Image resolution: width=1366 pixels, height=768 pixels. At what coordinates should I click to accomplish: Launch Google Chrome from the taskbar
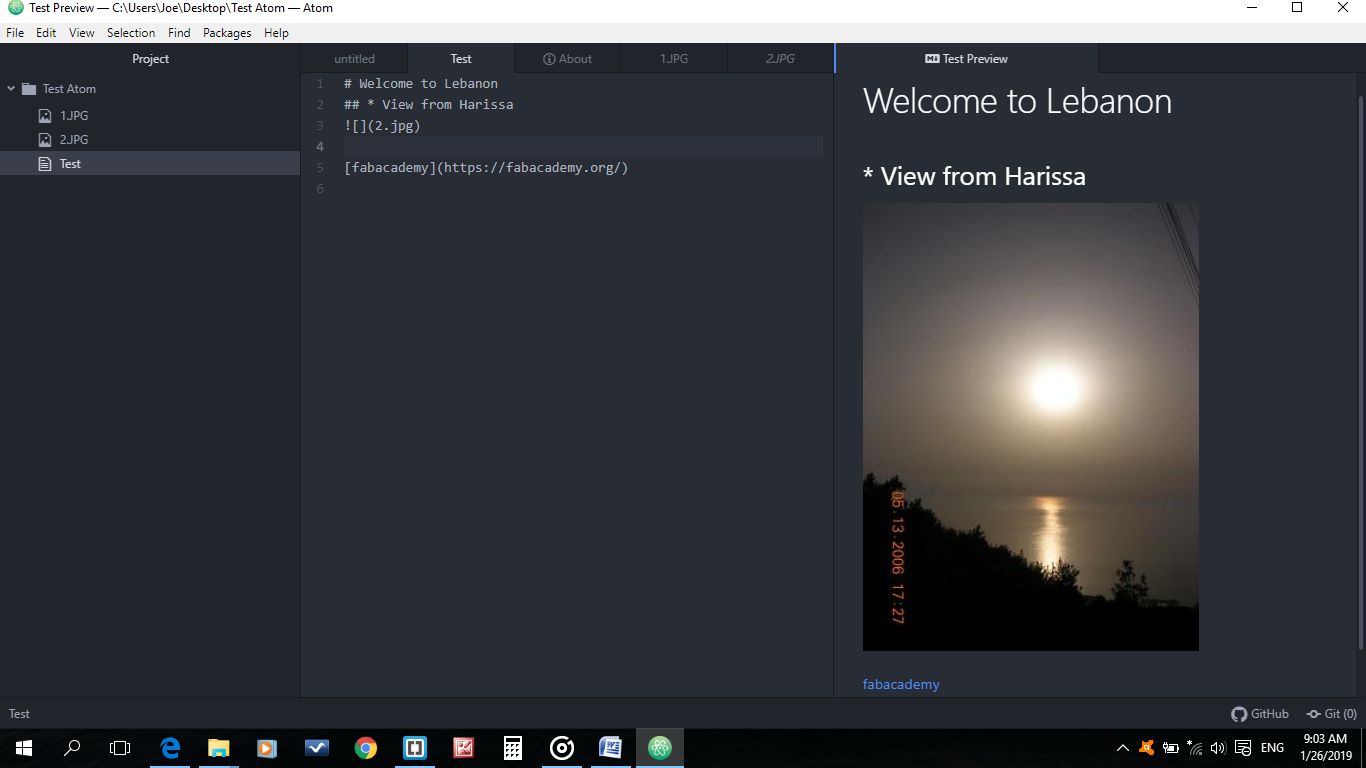pyautogui.click(x=366, y=747)
